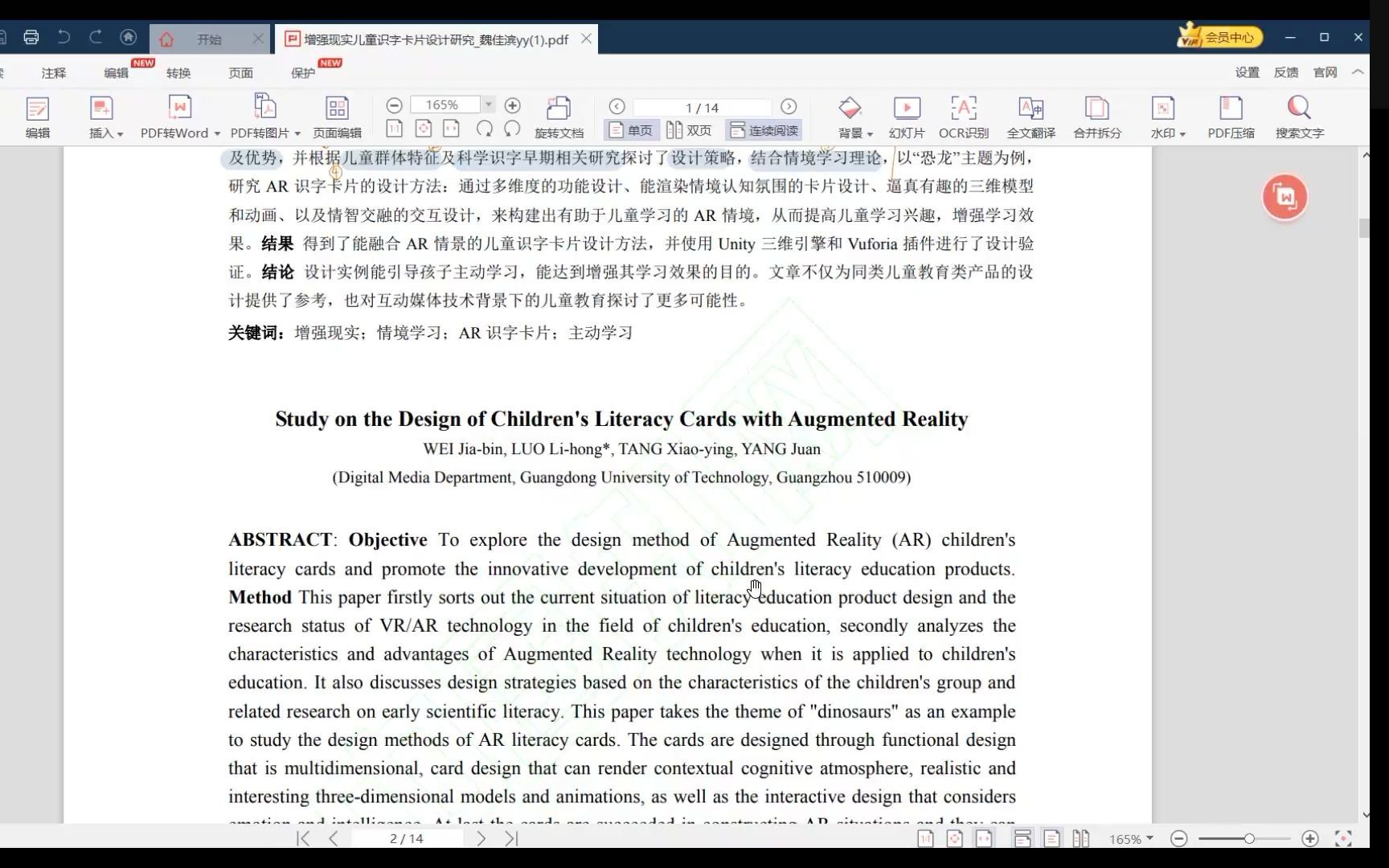Viewport: 1389px width, 868px height.
Task: Click the home circle icon in title bar
Action: 128,37
